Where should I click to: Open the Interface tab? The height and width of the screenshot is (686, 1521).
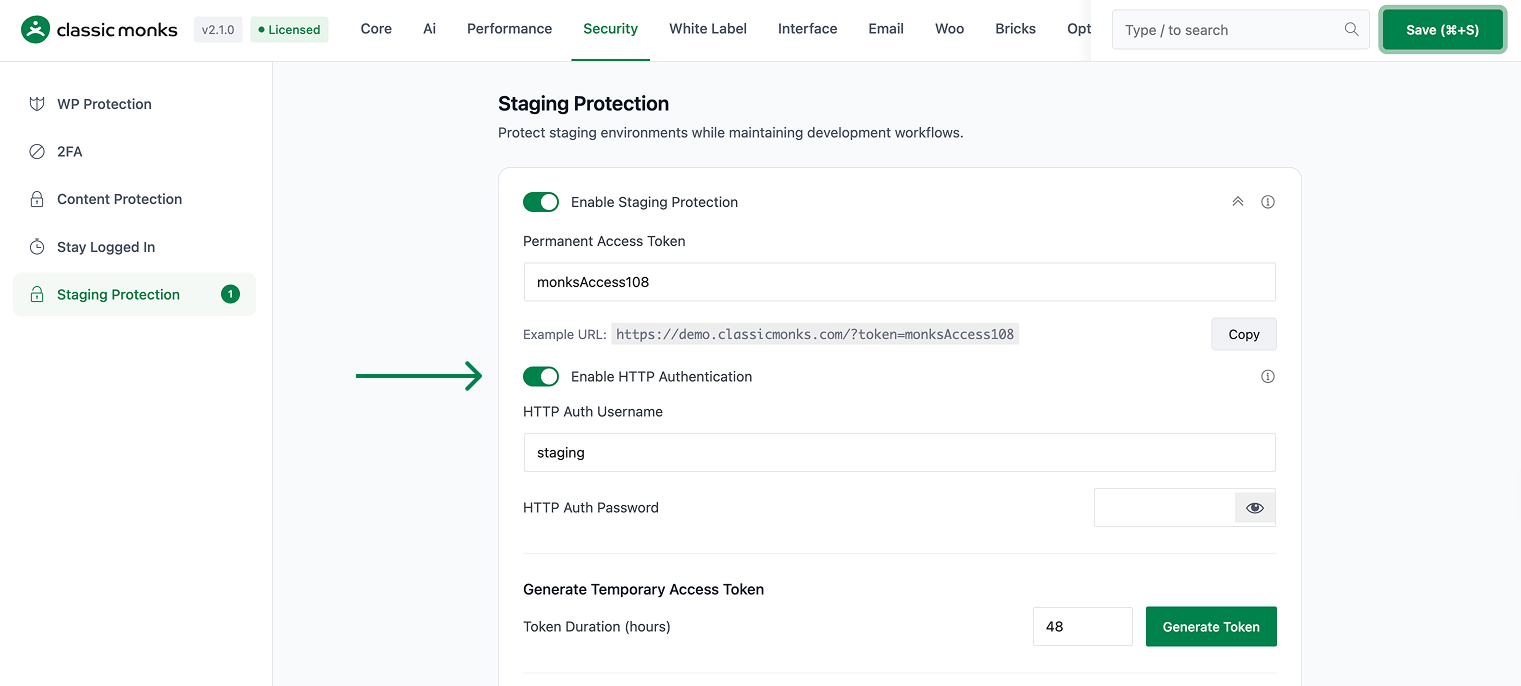807,29
